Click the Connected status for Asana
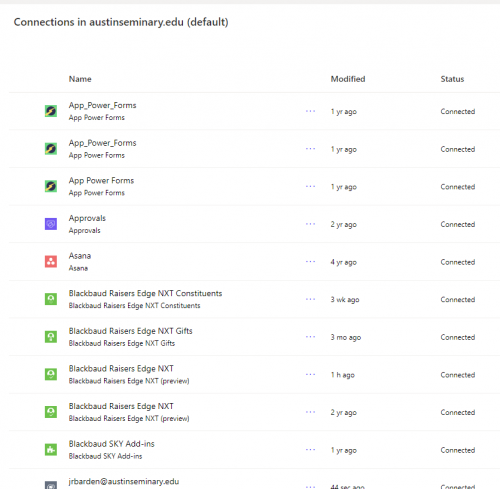The image size is (500, 489). click(458, 262)
